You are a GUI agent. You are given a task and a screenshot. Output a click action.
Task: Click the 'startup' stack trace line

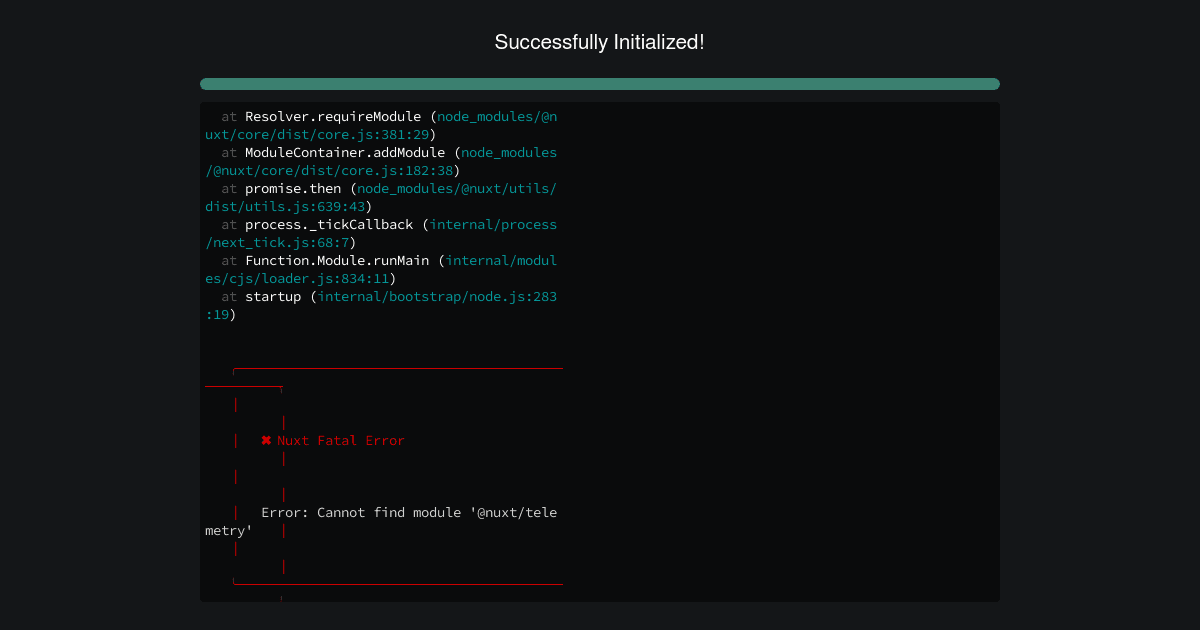[x=389, y=297]
